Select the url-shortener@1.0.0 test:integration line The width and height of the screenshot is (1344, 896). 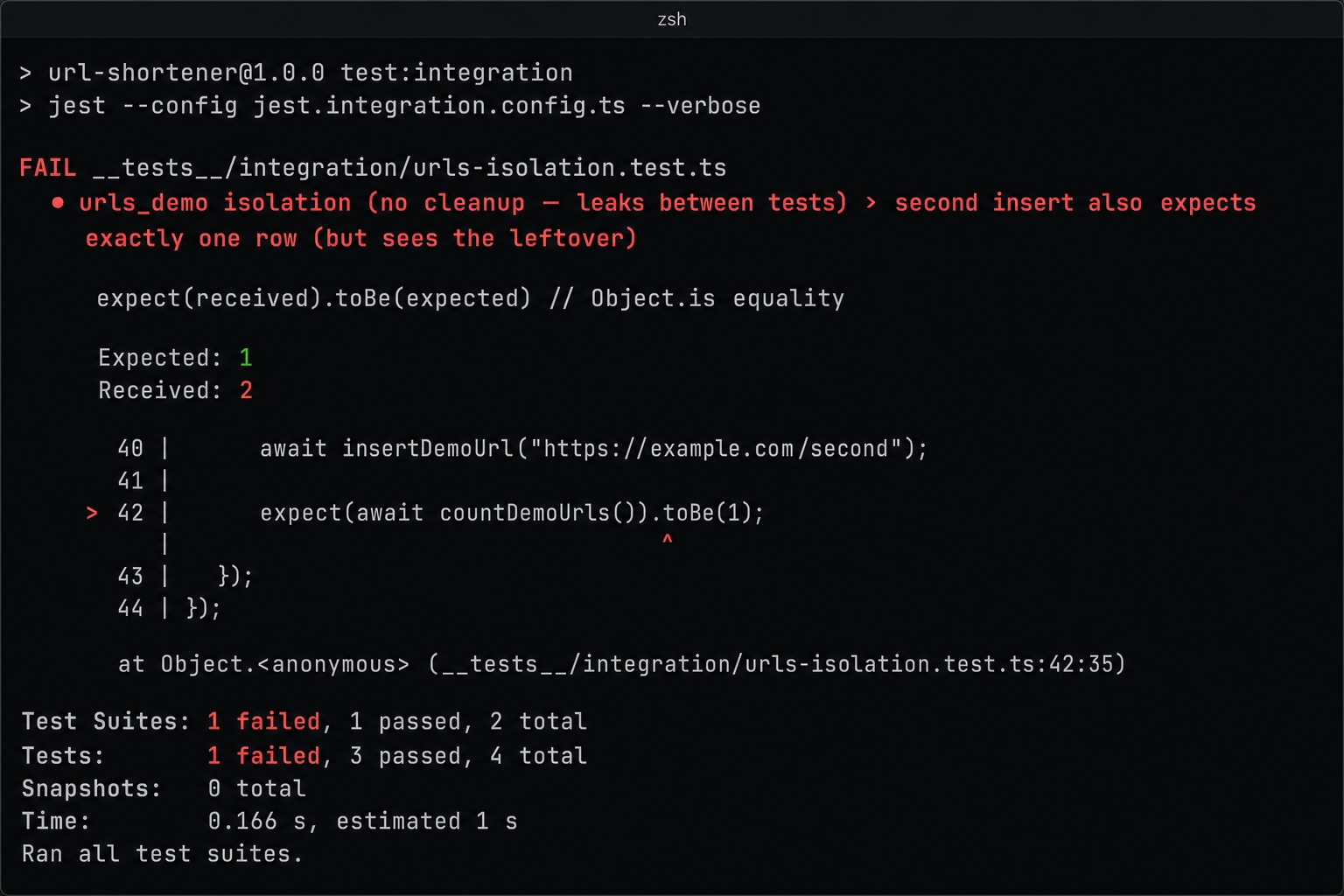297,73
